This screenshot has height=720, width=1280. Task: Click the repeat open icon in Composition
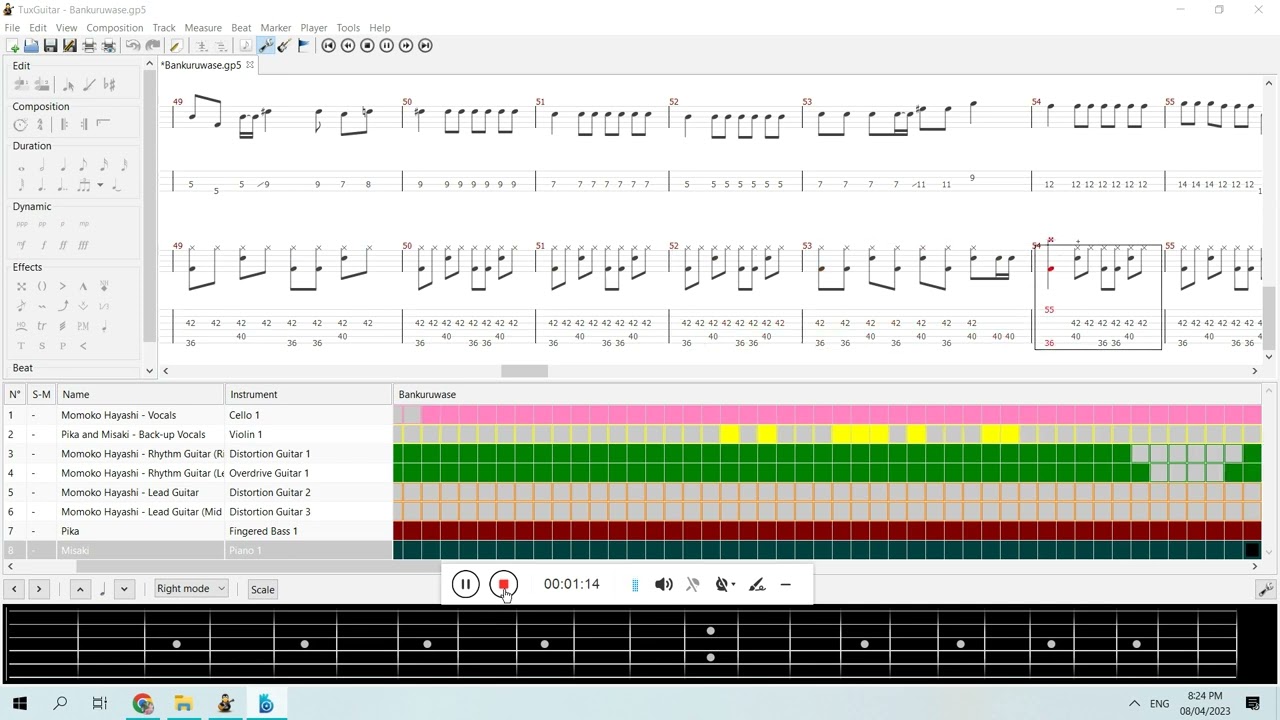click(x=64, y=125)
